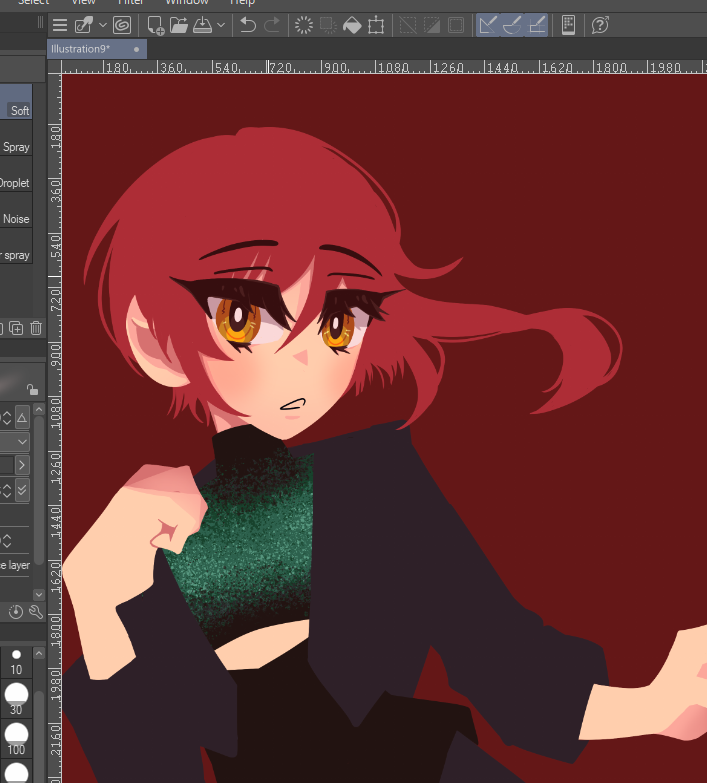Click the Clear (starburst) icon
707x783 pixels.
click(x=304, y=25)
